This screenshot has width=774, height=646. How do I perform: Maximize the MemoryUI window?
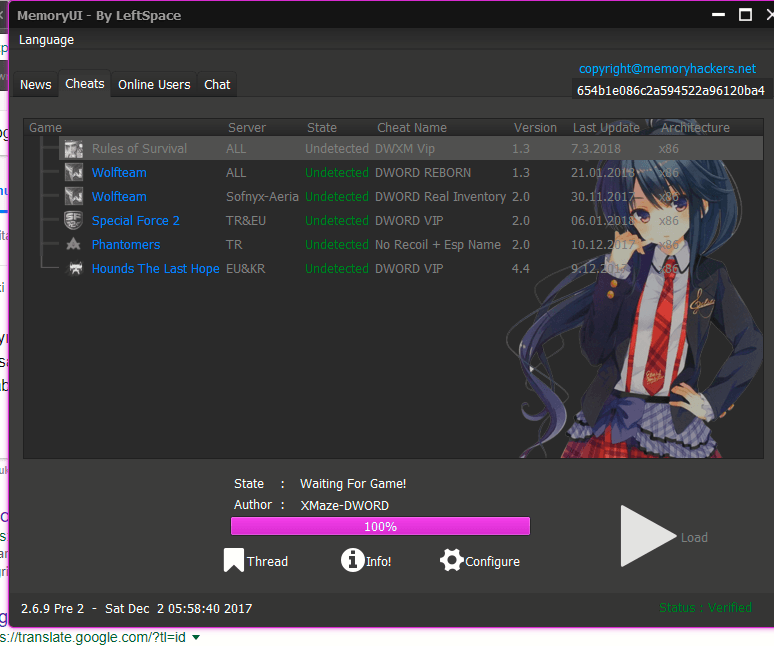[745, 15]
